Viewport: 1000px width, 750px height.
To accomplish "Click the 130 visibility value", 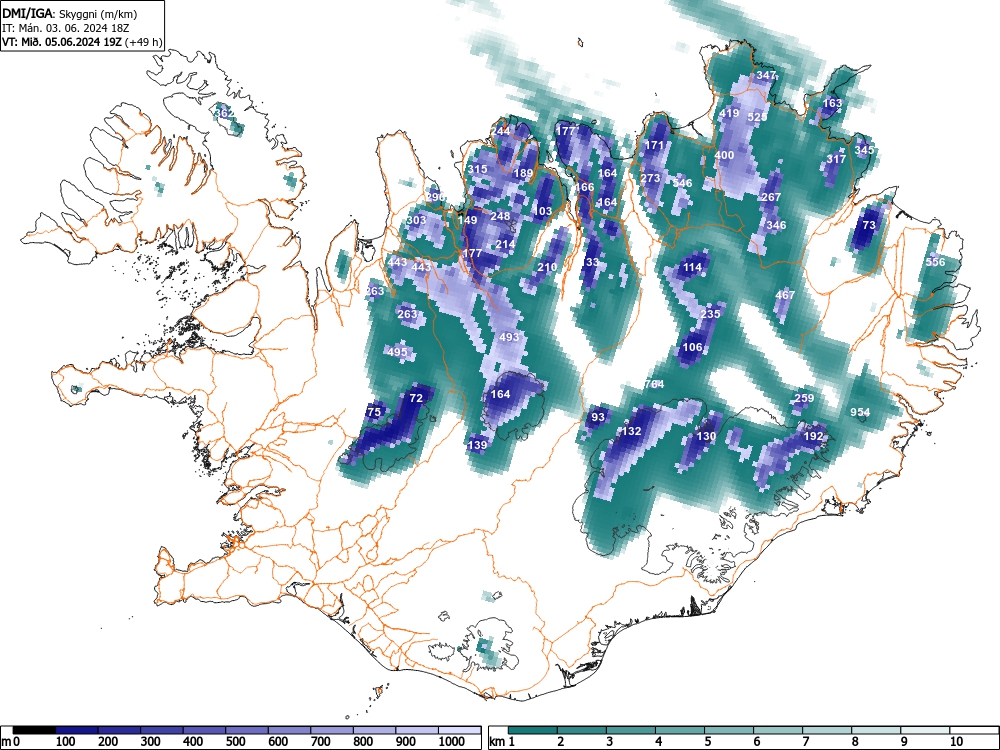I will click(706, 436).
